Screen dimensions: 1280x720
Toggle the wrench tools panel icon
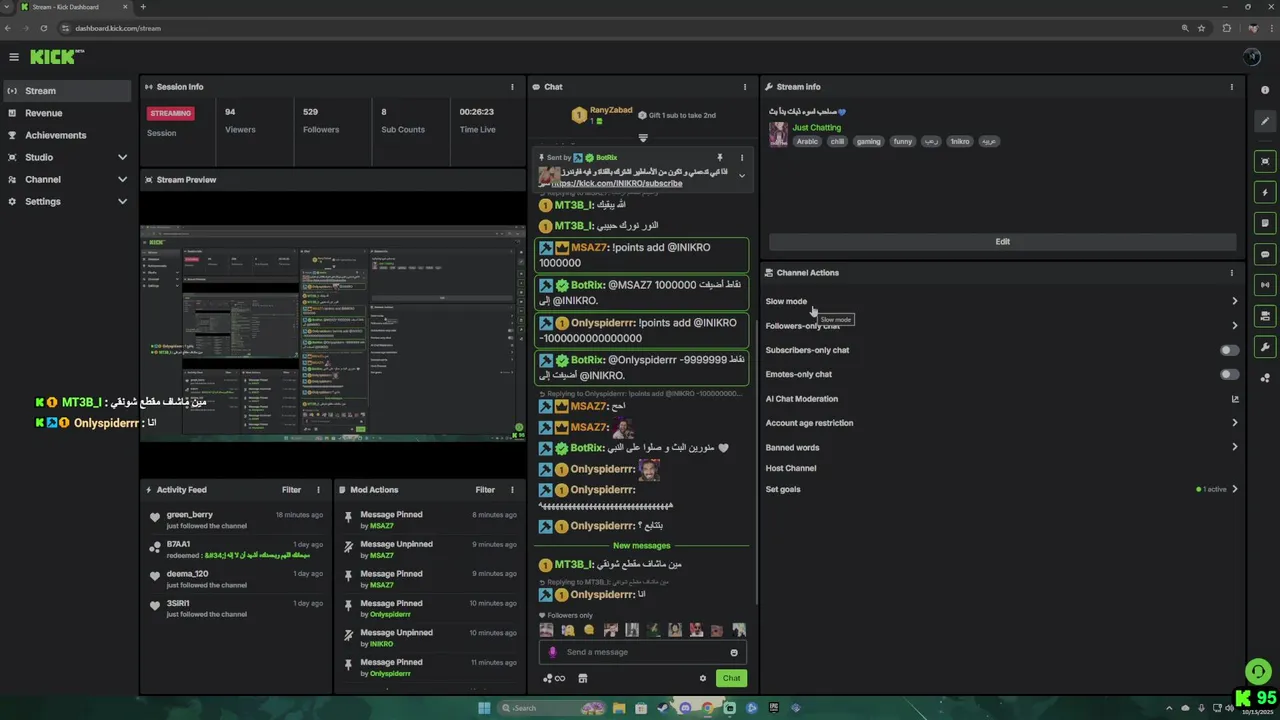pos(1265,347)
